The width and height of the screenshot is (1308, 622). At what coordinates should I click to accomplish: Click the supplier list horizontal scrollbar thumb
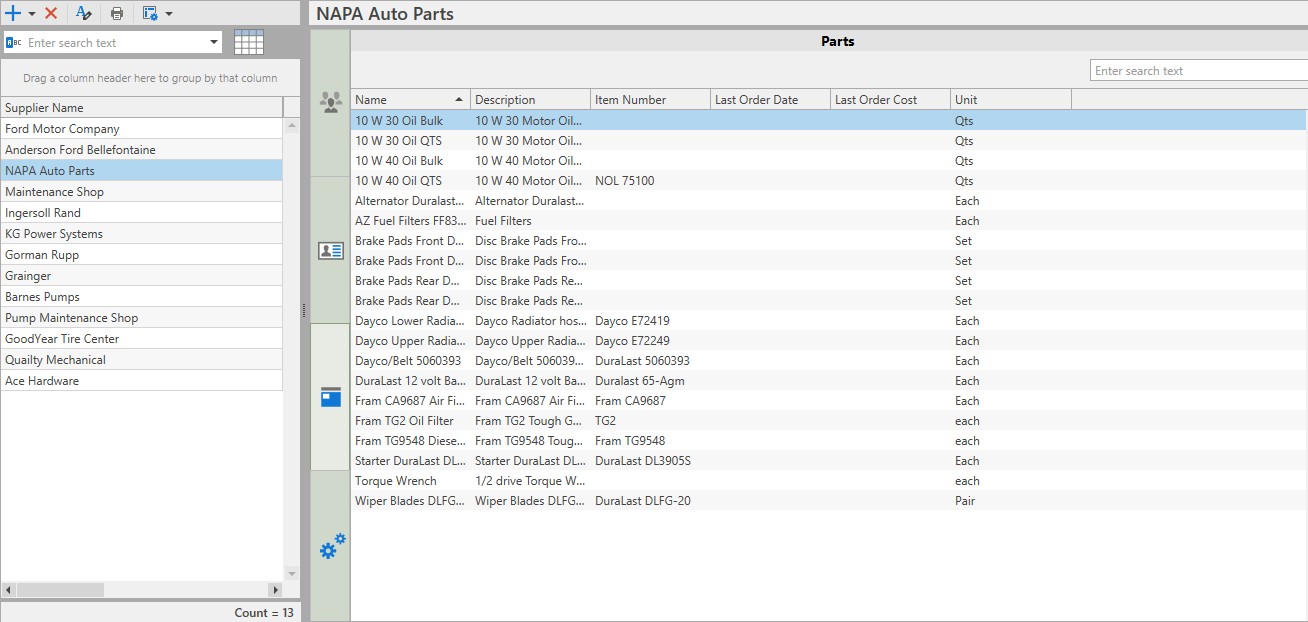coord(59,590)
